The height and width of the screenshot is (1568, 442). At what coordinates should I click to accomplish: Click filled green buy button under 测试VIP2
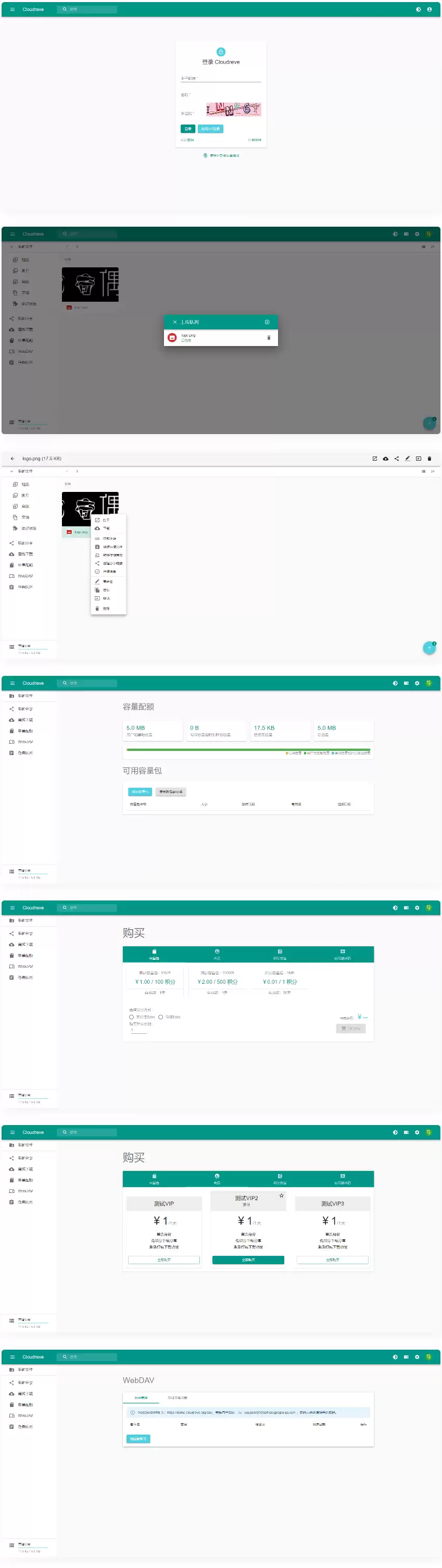tap(248, 1260)
